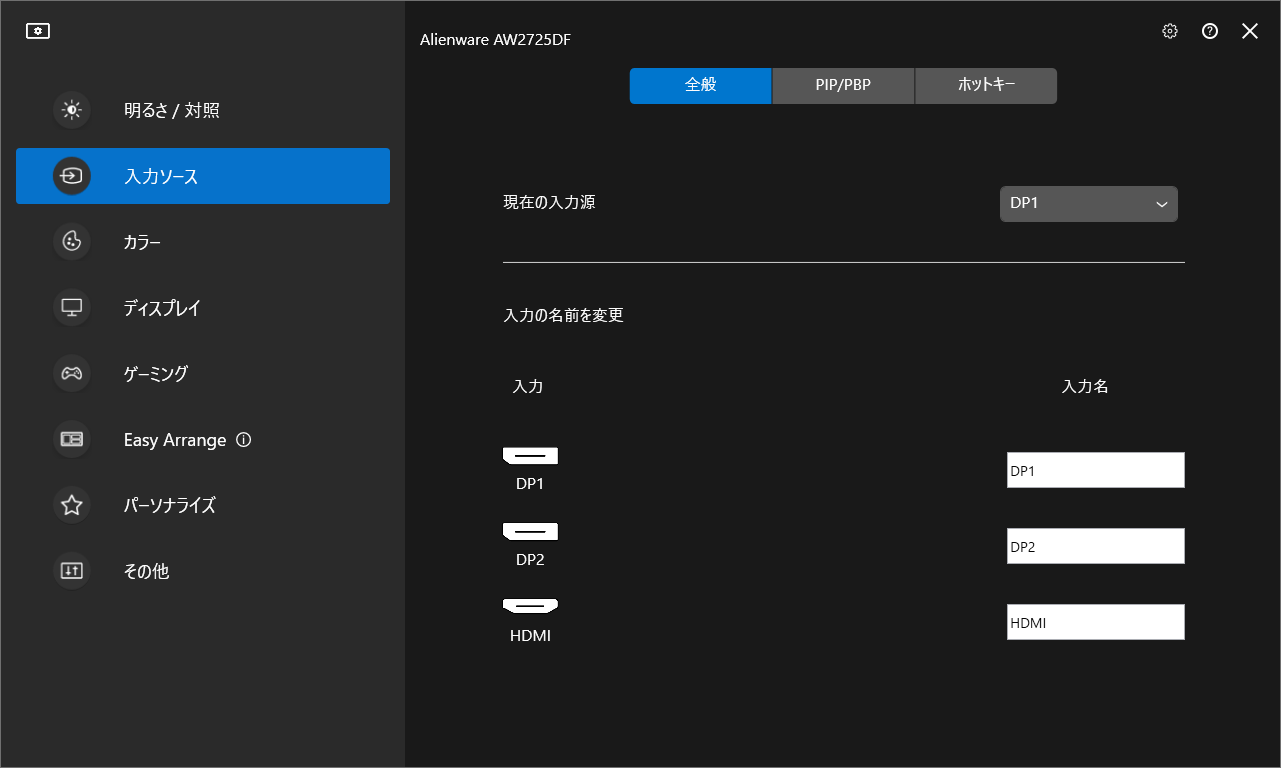Click the Easy Arrange layout icon
Viewport: 1281px width, 768px height.
coord(72,439)
